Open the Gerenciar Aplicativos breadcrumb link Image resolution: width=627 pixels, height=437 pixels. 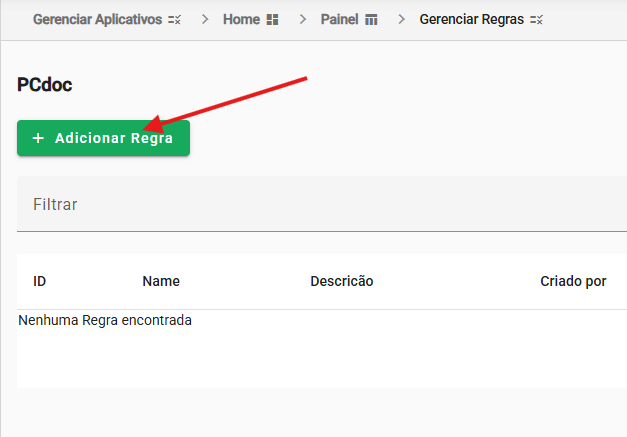[97, 20]
